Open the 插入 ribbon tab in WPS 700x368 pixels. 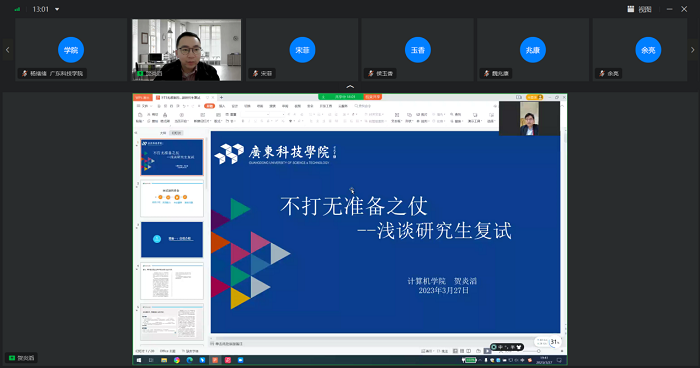coord(222,106)
